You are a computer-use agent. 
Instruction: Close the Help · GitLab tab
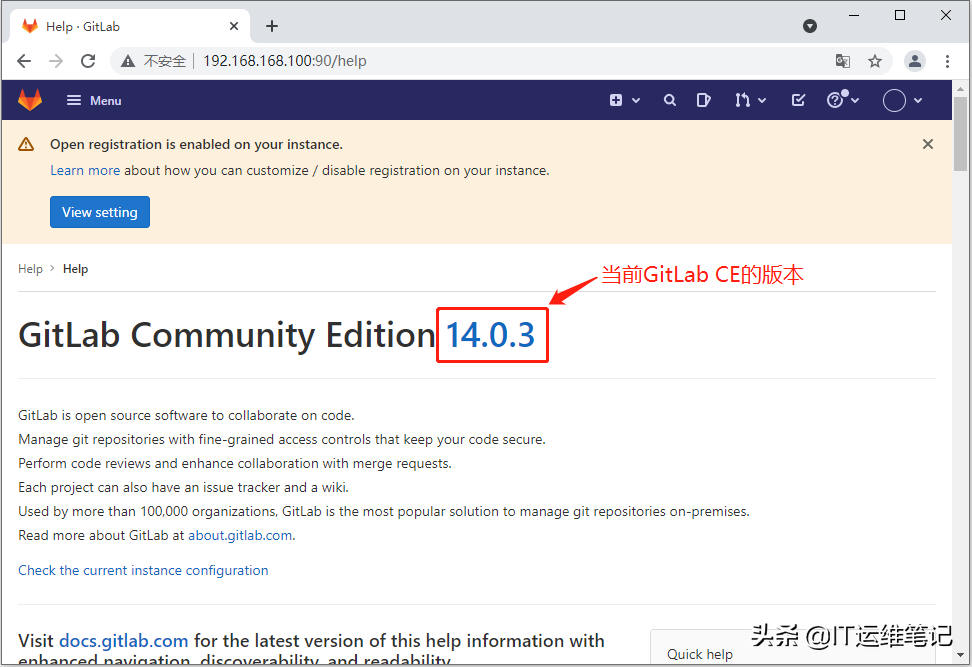click(234, 26)
